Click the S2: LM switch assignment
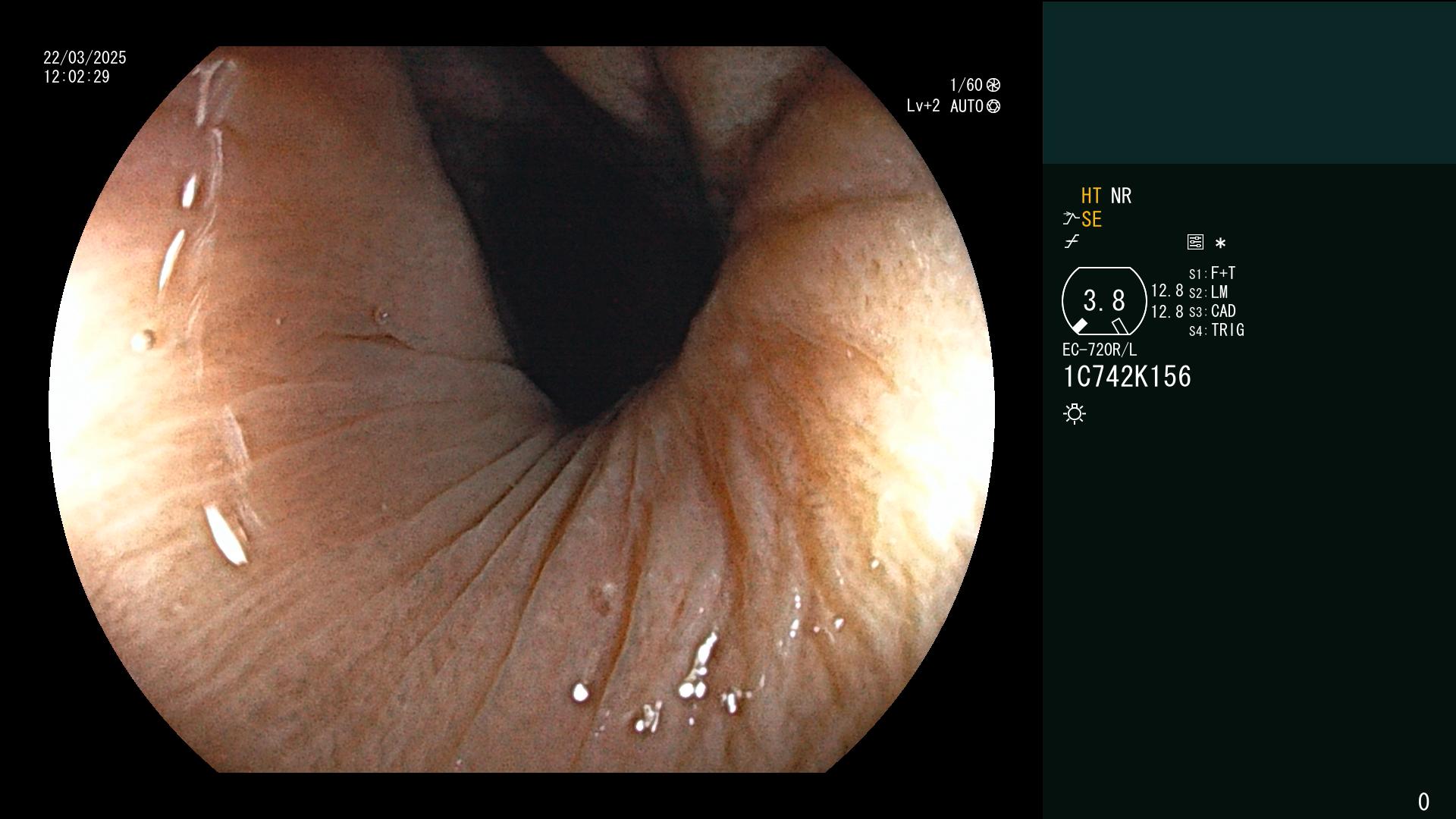 tap(1209, 292)
